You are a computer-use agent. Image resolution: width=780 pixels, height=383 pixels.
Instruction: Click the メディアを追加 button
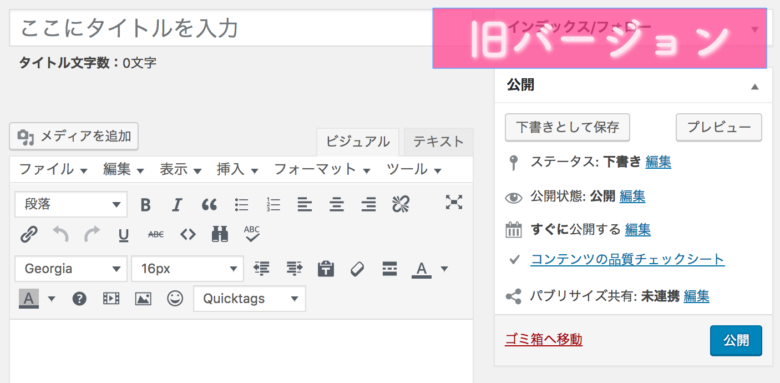point(74,136)
